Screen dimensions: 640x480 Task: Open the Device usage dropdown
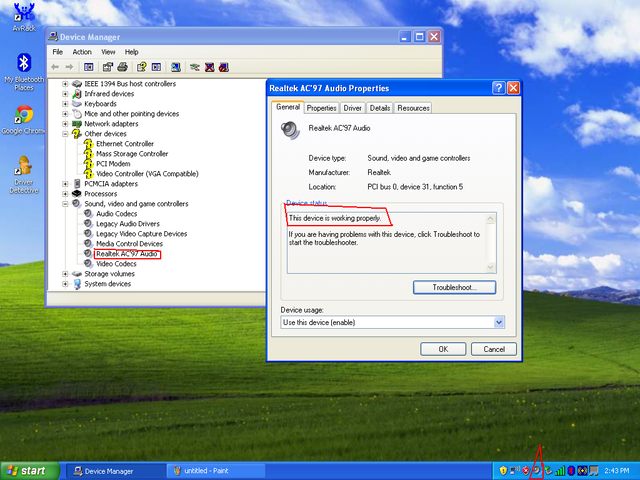(x=499, y=322)
